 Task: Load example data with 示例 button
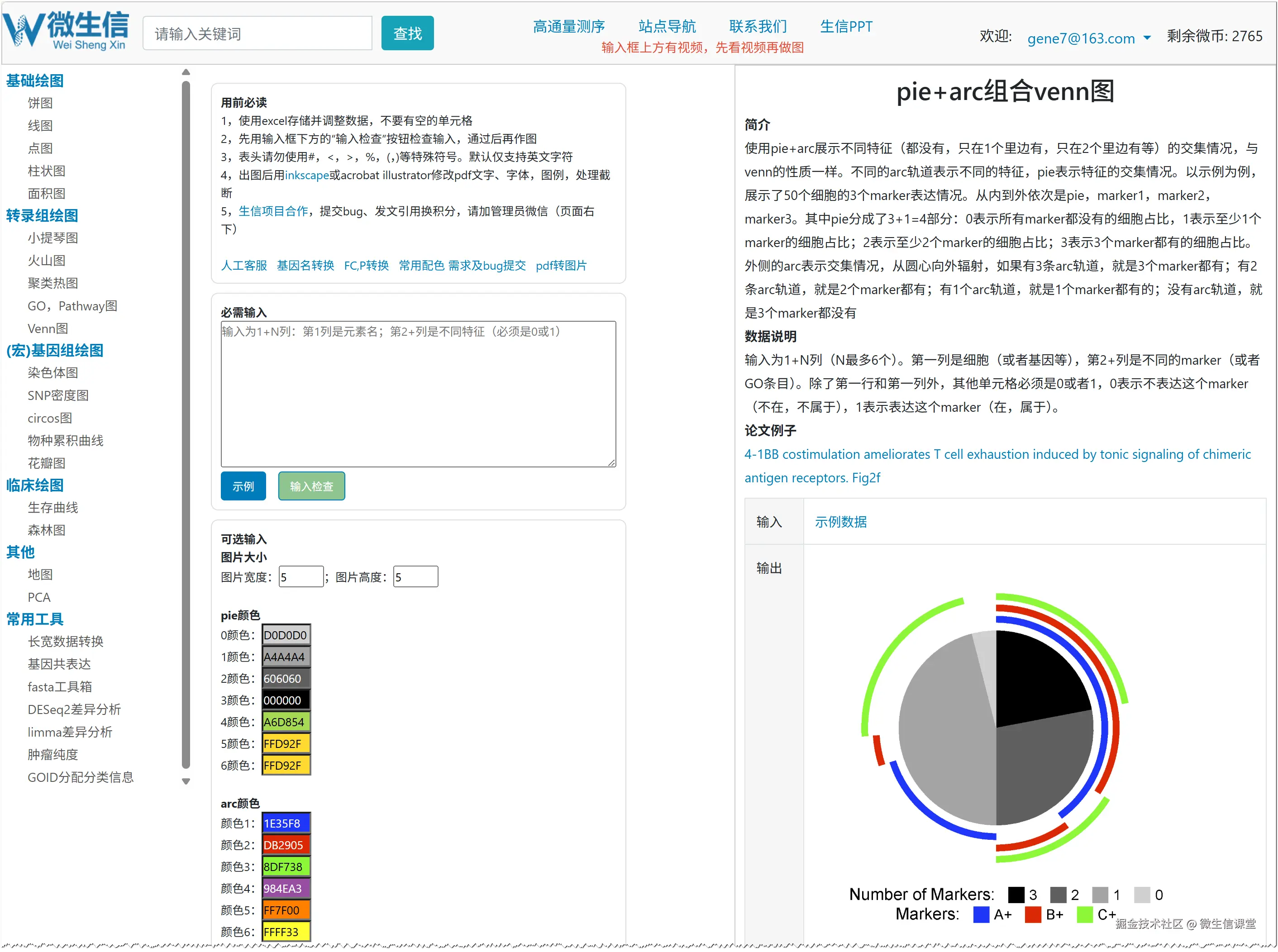243,486
